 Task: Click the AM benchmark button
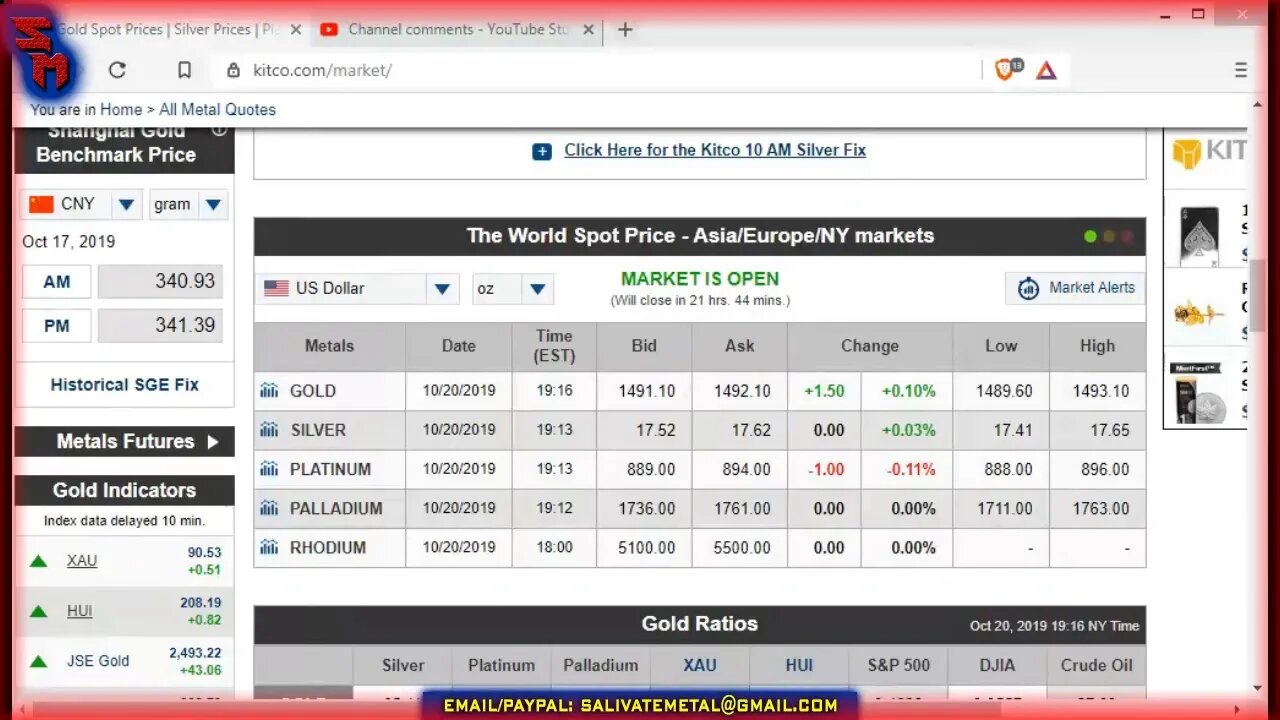click(x=57, y=282)
